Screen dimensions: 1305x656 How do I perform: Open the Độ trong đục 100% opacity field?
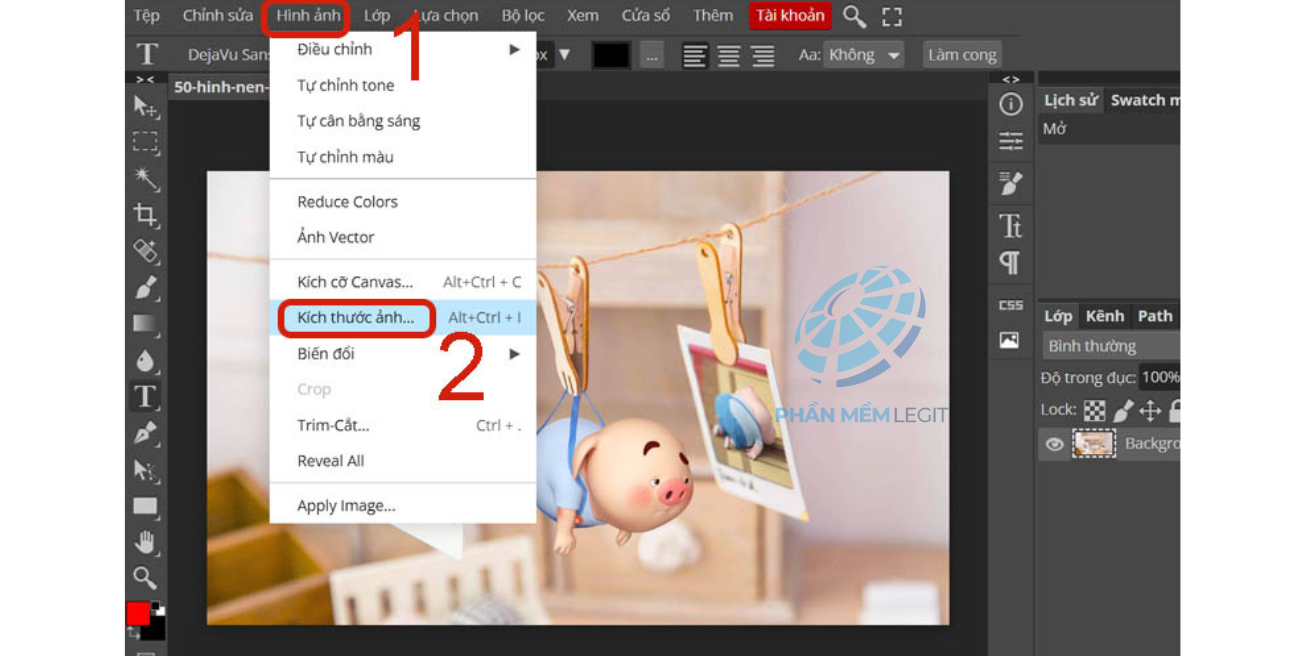1161,377
